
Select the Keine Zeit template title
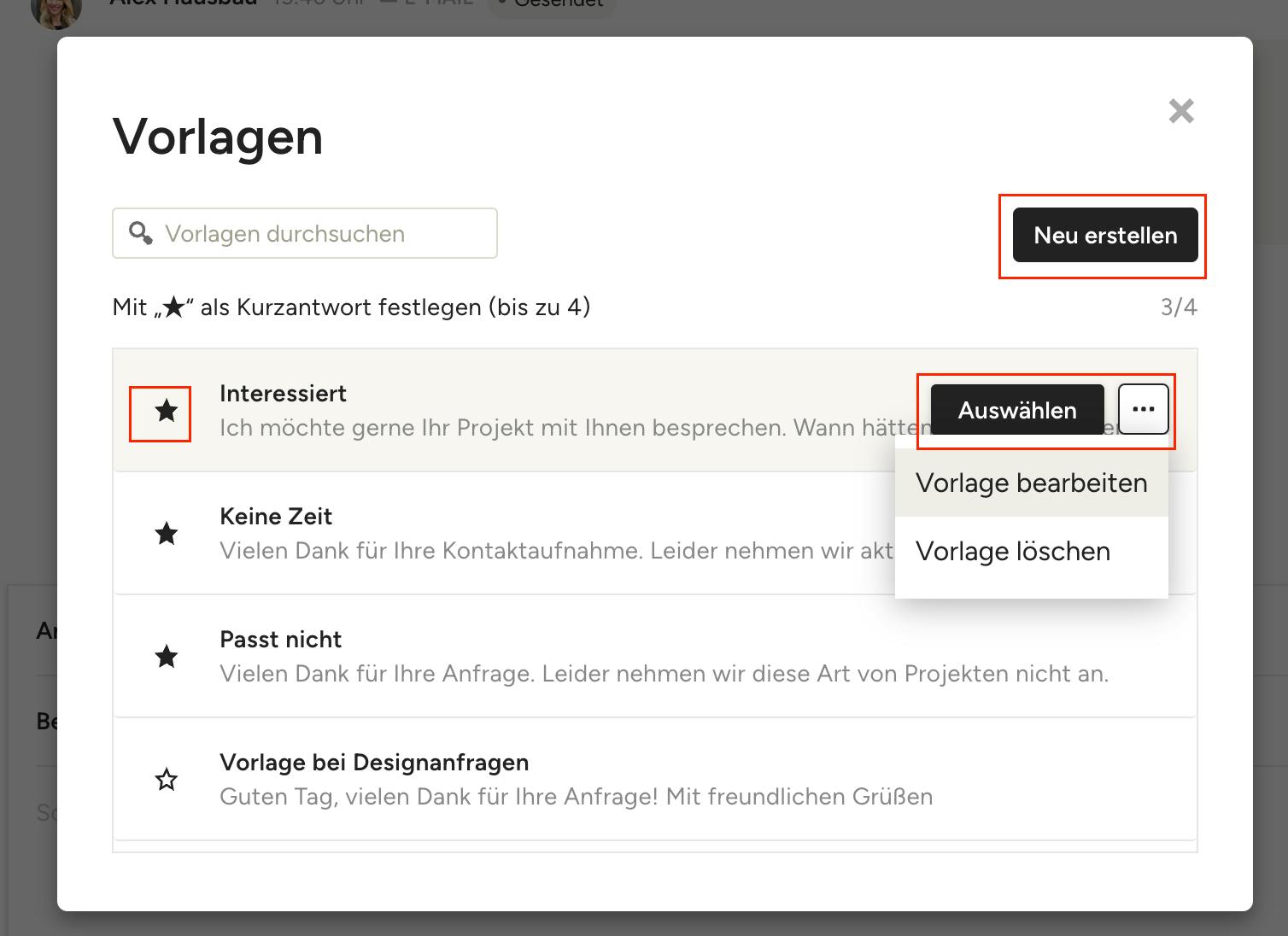(x=275, y=517)
